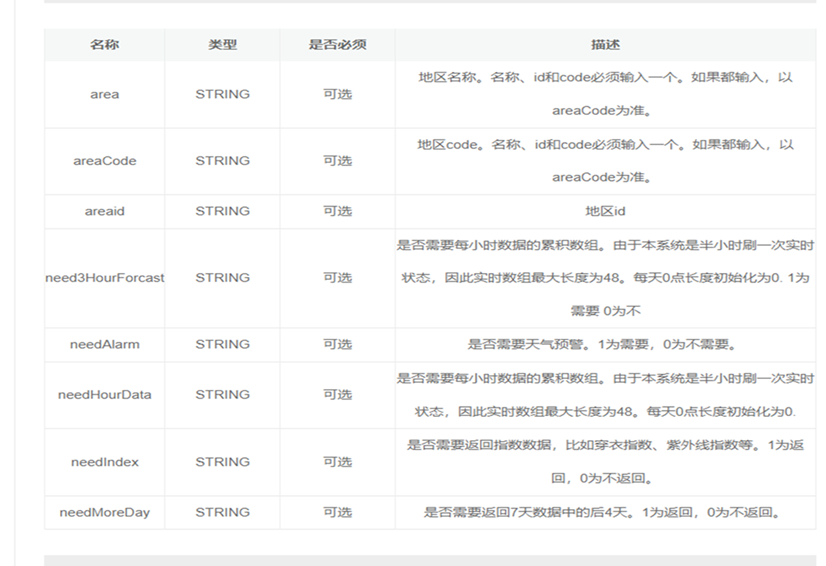The height and width of the screenshot is (566, 826).
Task: Select the need3HourForcast parameter name
Action: pyautogui.click(x=105, y=278)
